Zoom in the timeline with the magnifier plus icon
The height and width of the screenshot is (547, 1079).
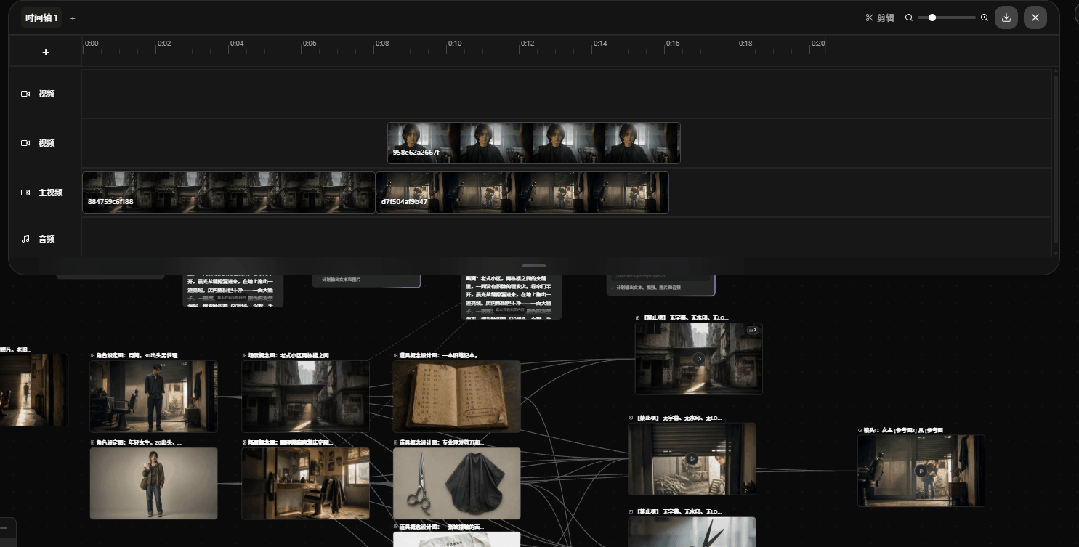(x=984, y=18)
